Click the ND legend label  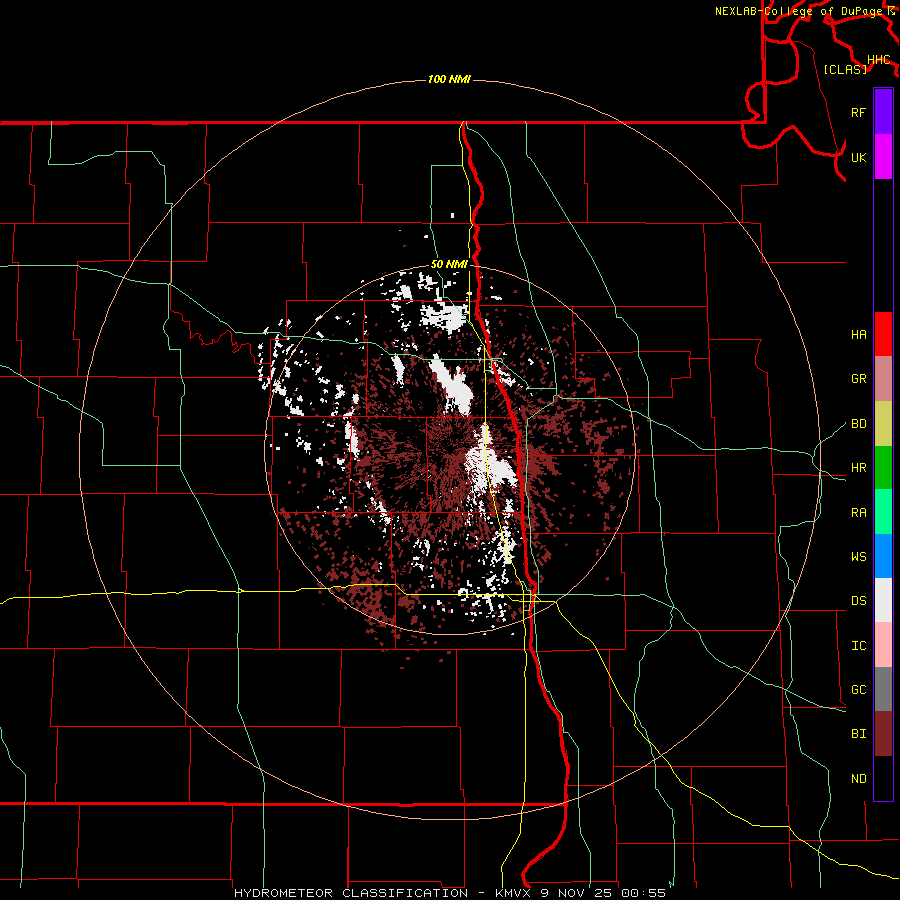pos(858,779)
